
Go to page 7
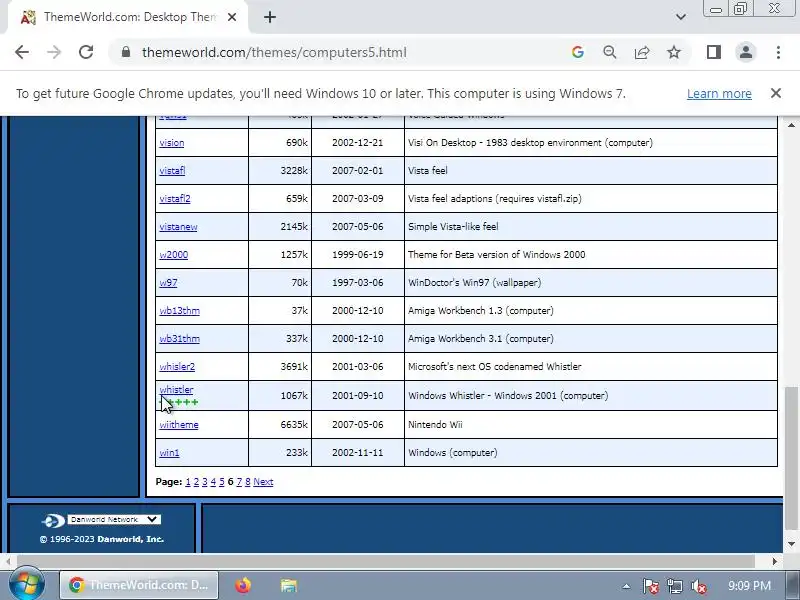point(239,482)
